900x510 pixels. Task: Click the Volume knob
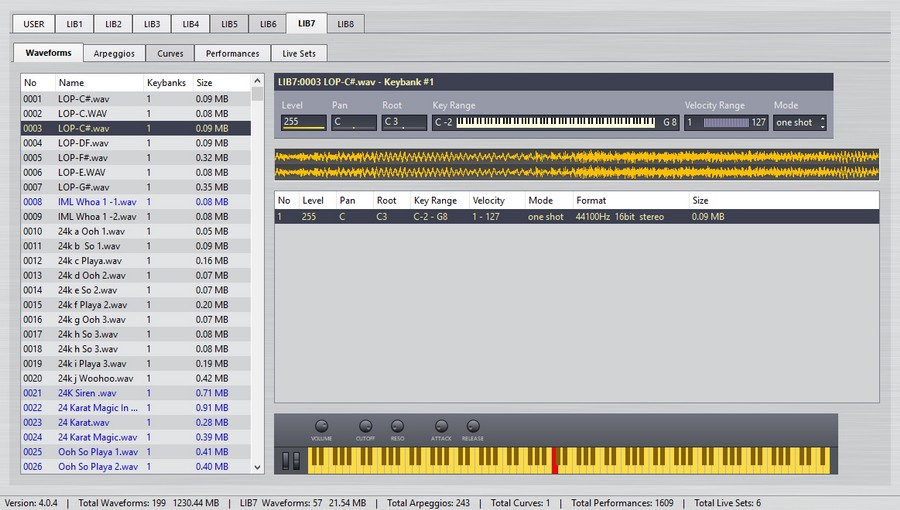click(321, 426)
